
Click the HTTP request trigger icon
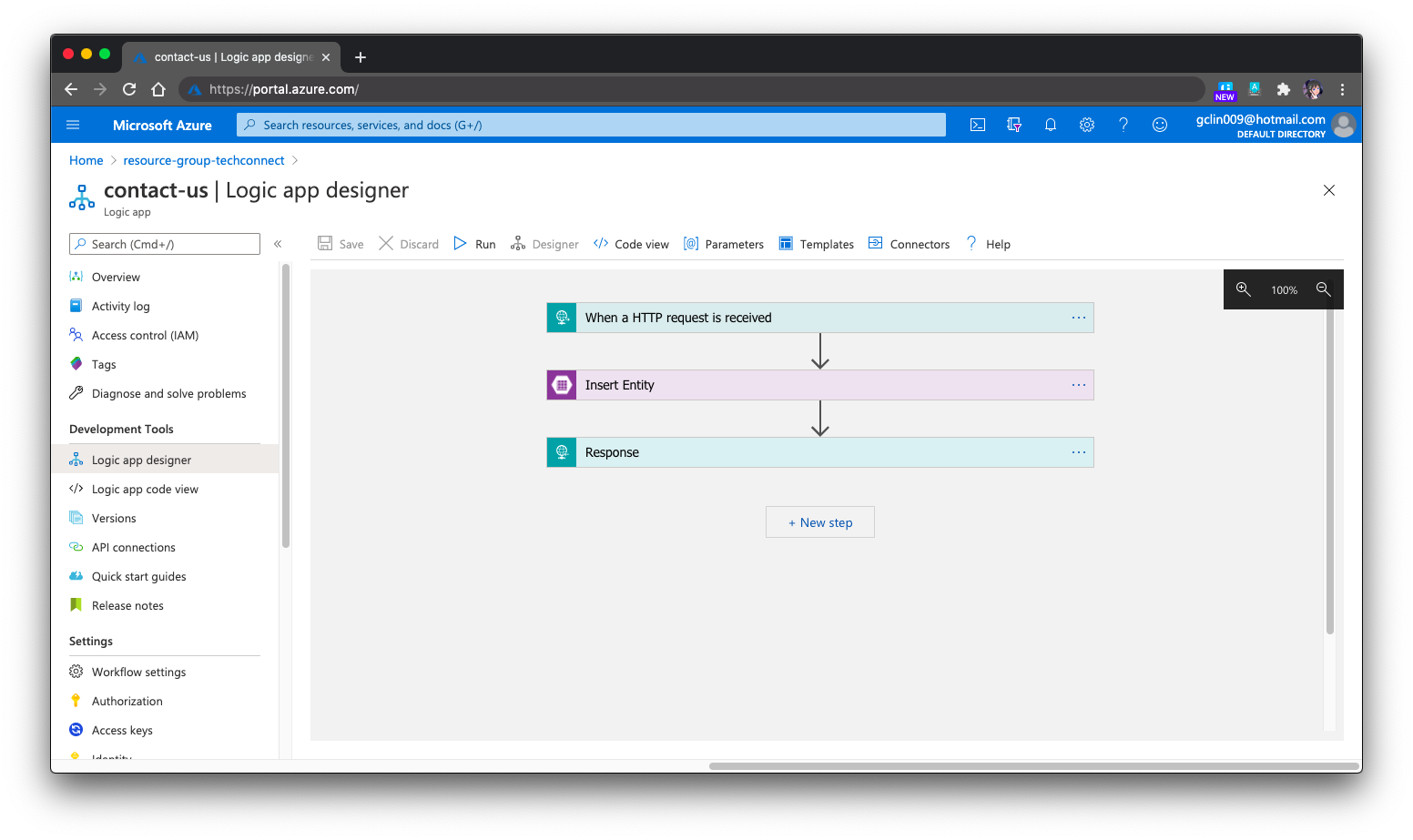click(x=561, y=317)
